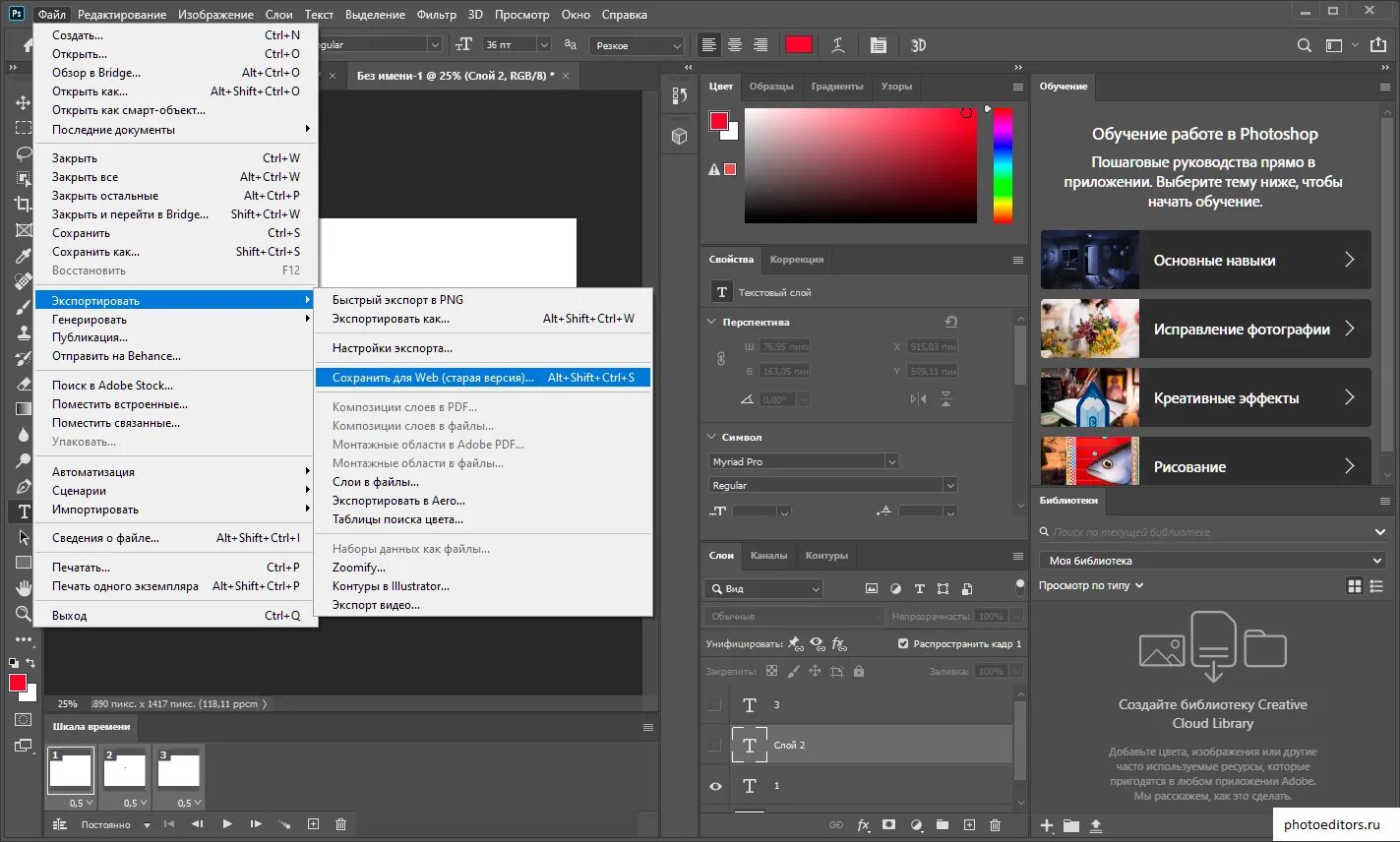Screen dimensions: 1400x842
Task: Open the Вид layer filter dropdown
Action: click(x=763, y=588)
